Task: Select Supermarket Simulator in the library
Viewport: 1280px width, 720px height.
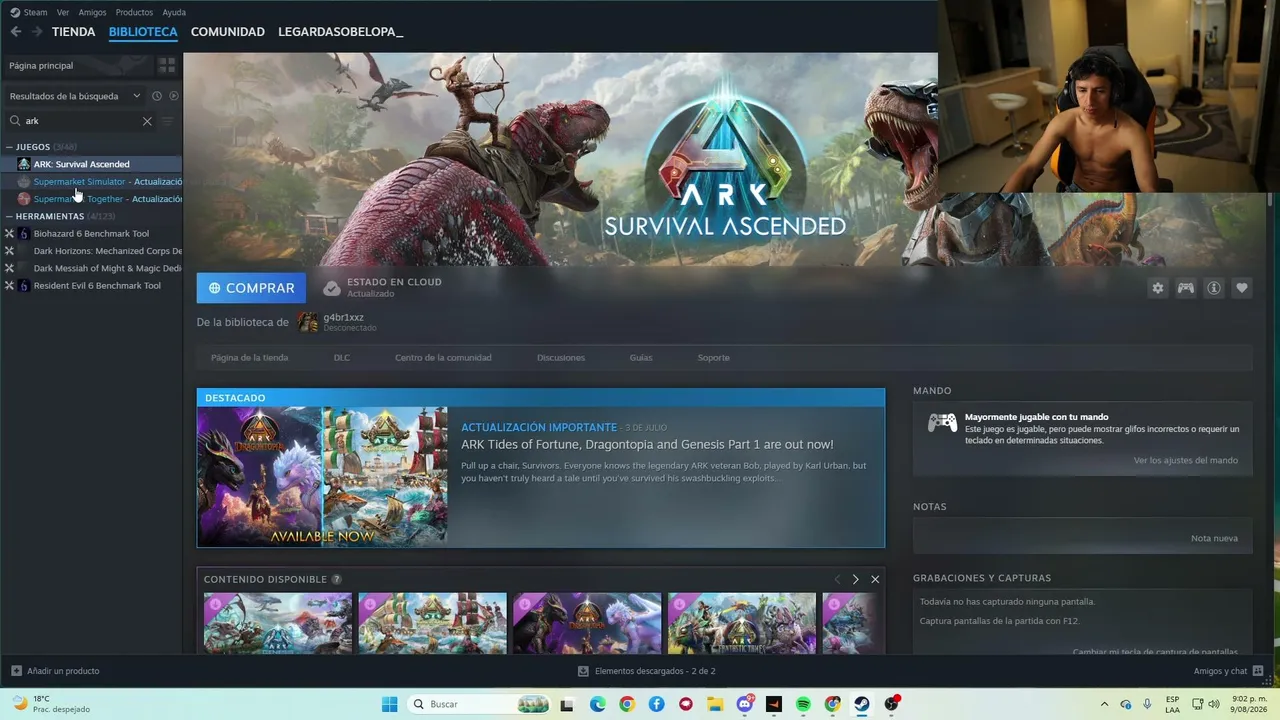Action: tap(92, 182)
